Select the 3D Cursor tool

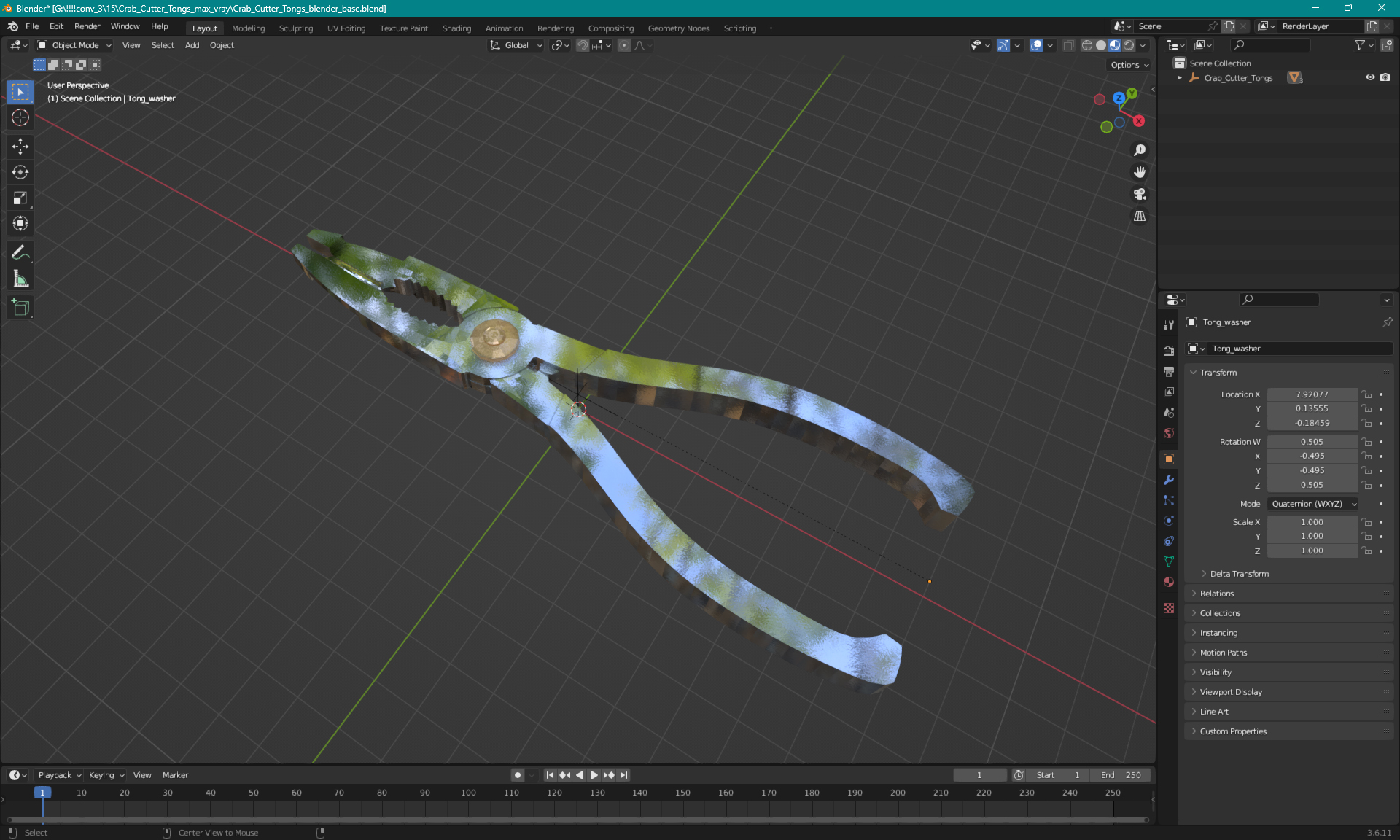[20, 117]
